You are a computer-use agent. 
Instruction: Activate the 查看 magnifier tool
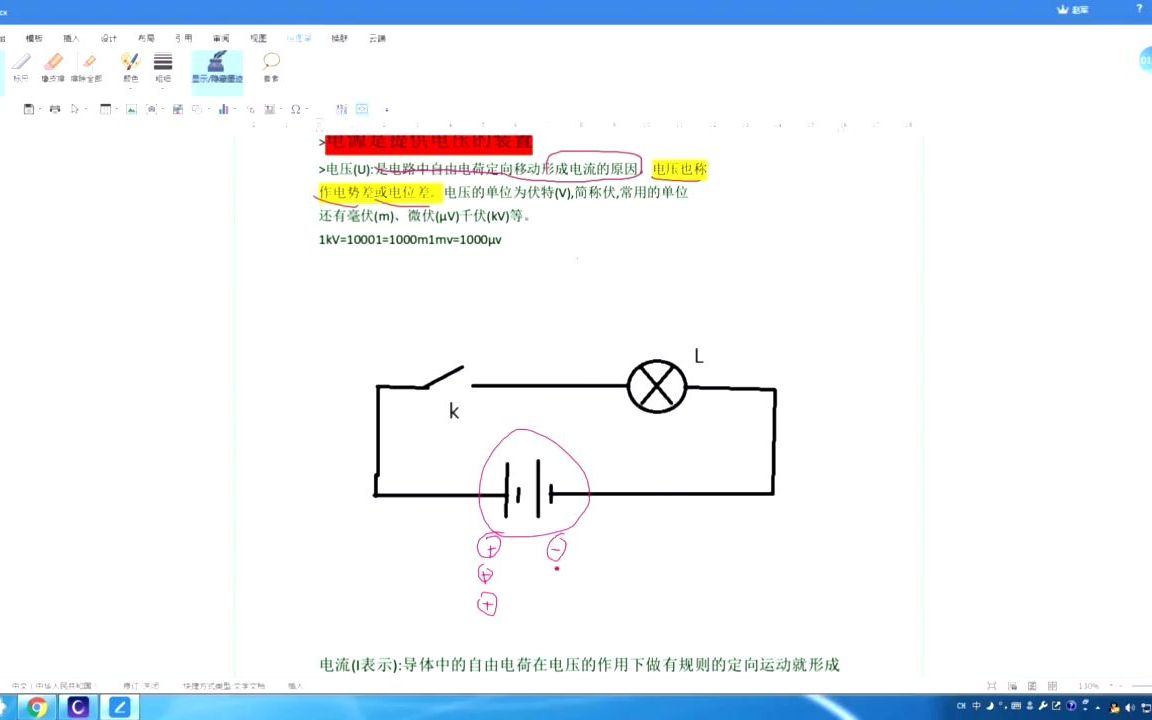coord(271,67)
